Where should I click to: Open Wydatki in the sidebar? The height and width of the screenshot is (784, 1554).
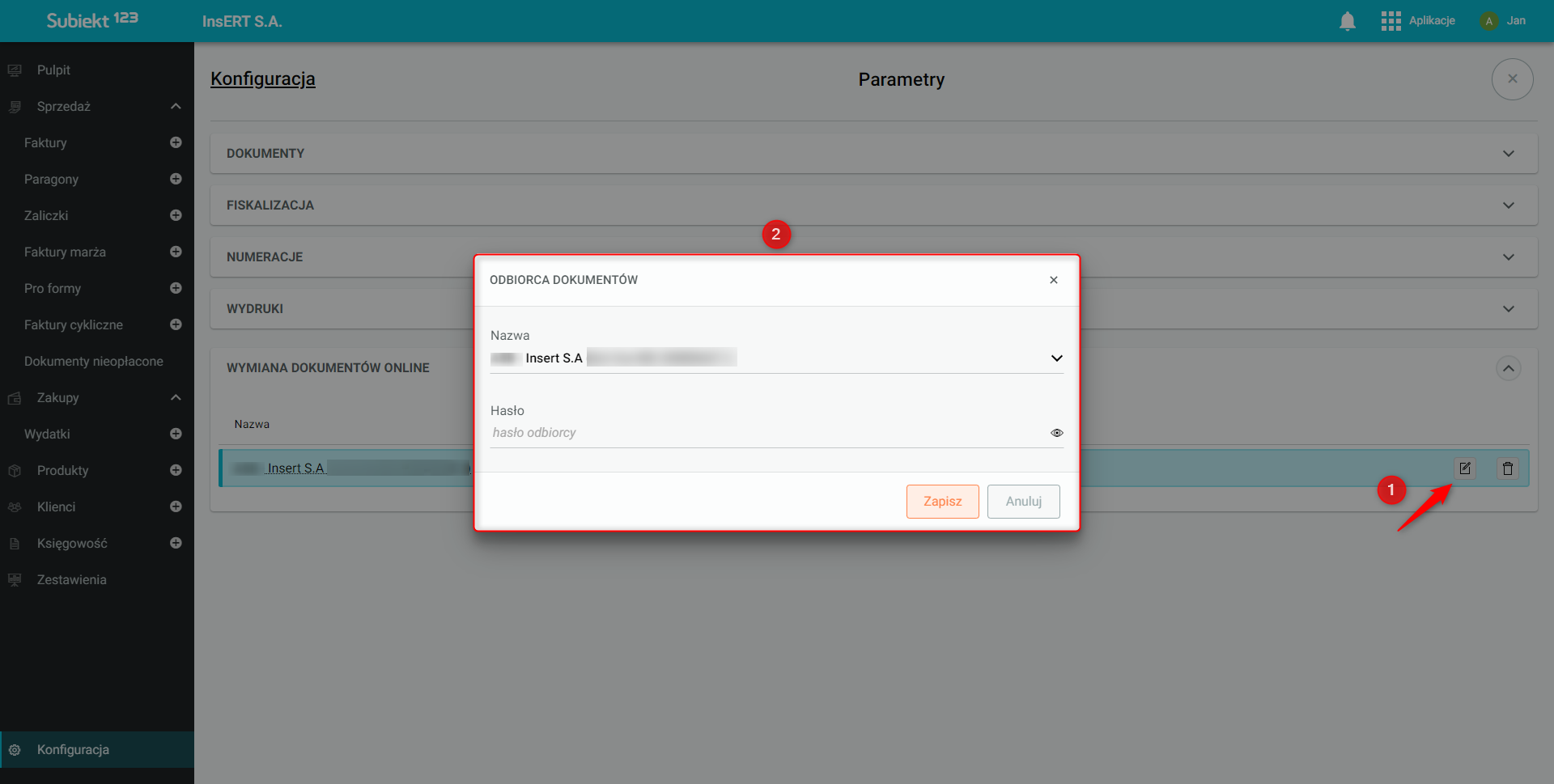click(47, 434)
